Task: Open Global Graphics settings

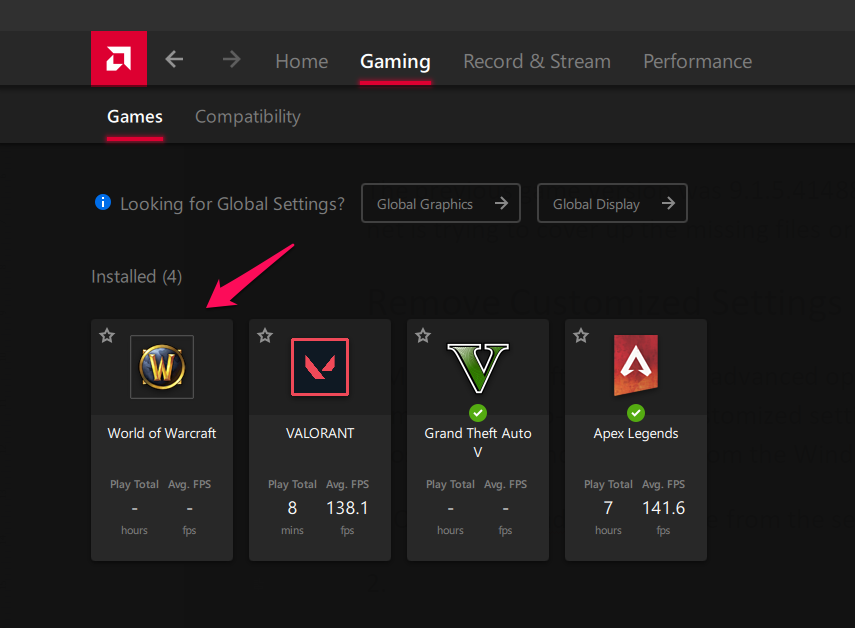Action: click(x=441, y=203)
